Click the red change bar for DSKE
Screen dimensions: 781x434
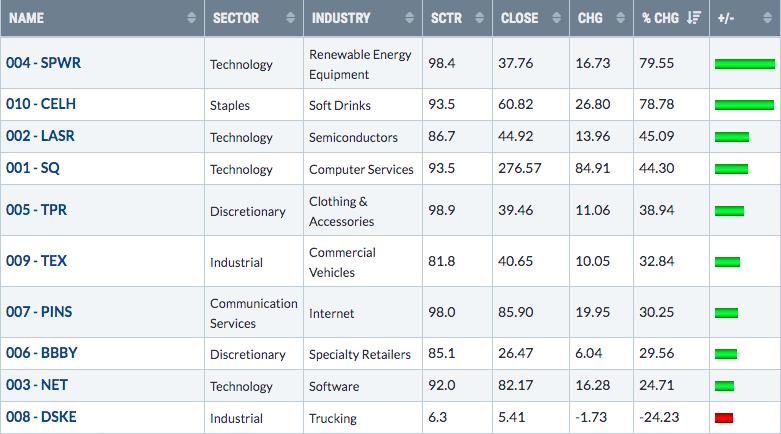tap(725, 418)
